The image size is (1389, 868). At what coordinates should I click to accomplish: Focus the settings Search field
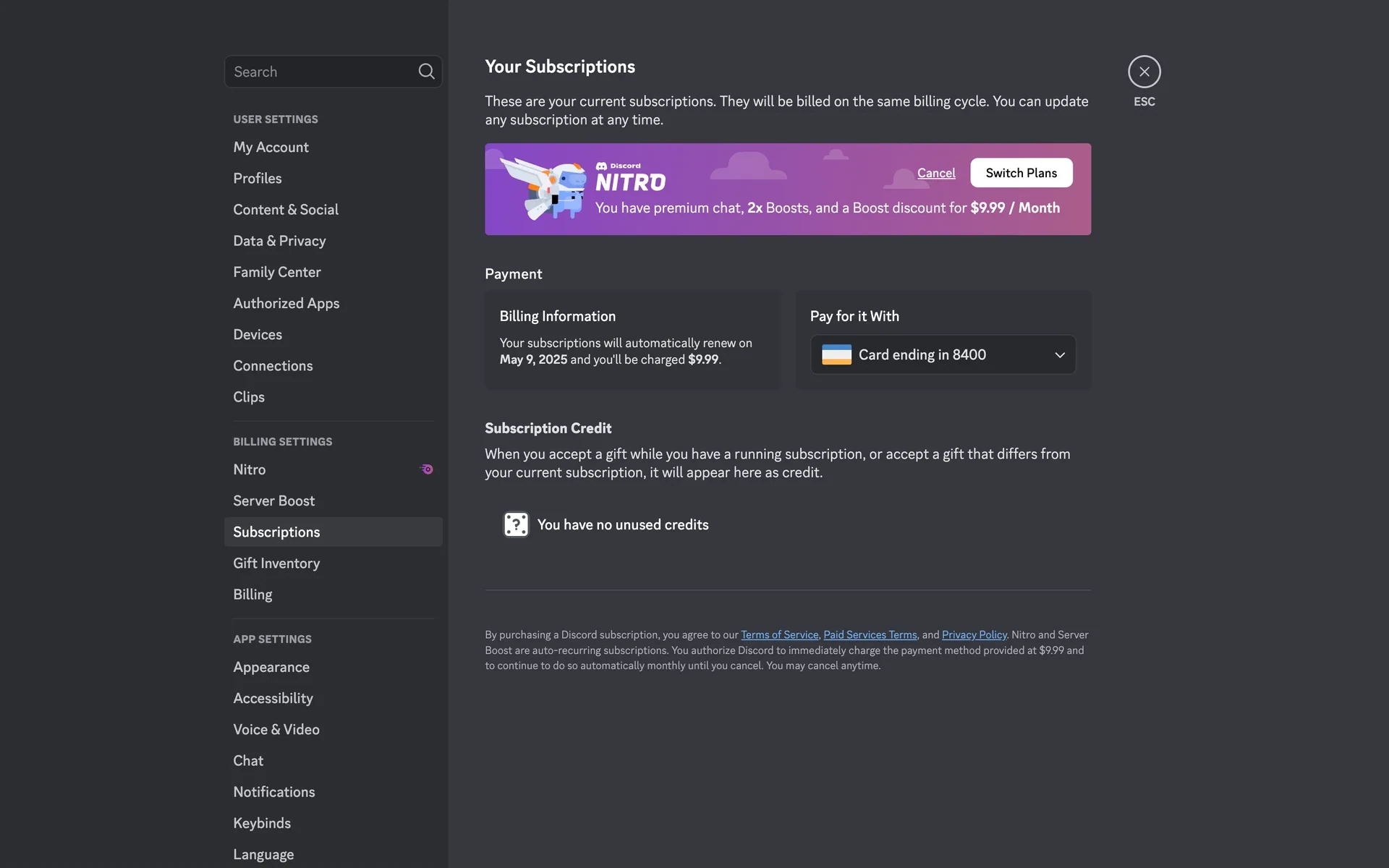[333, 72]
